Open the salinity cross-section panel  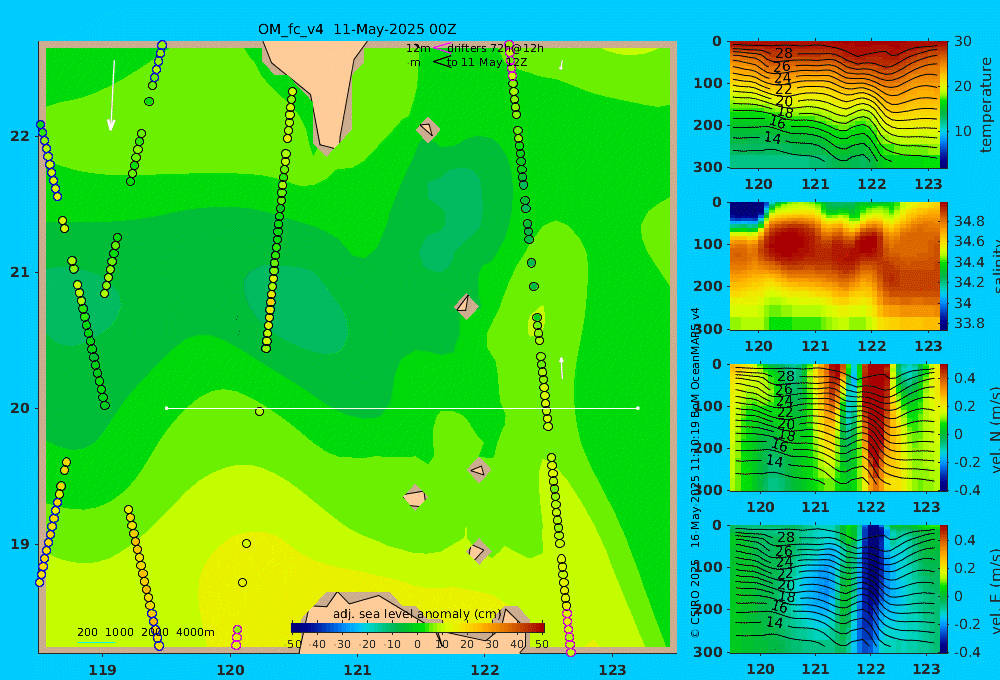[x=833, y=266]
